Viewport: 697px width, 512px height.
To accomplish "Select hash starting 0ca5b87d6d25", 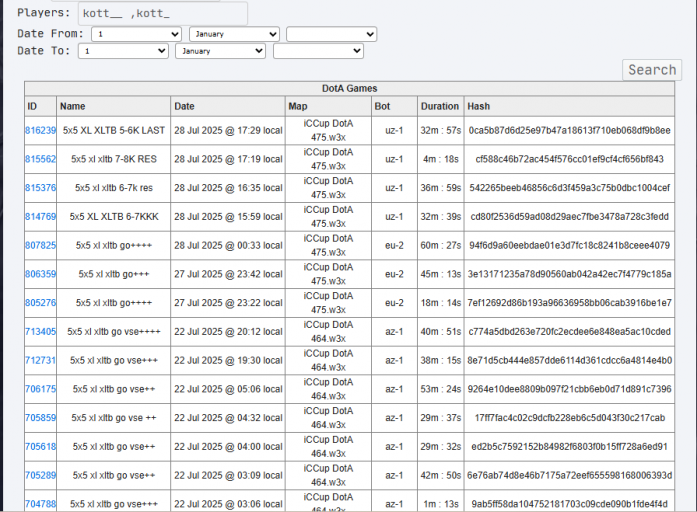I will [569, 131].
